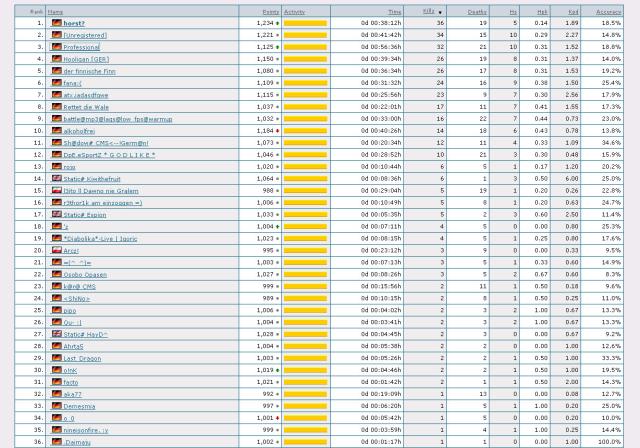The image size is (640, 448).
Task: Sort by Activity column header
Action: (x=295, y=11)
